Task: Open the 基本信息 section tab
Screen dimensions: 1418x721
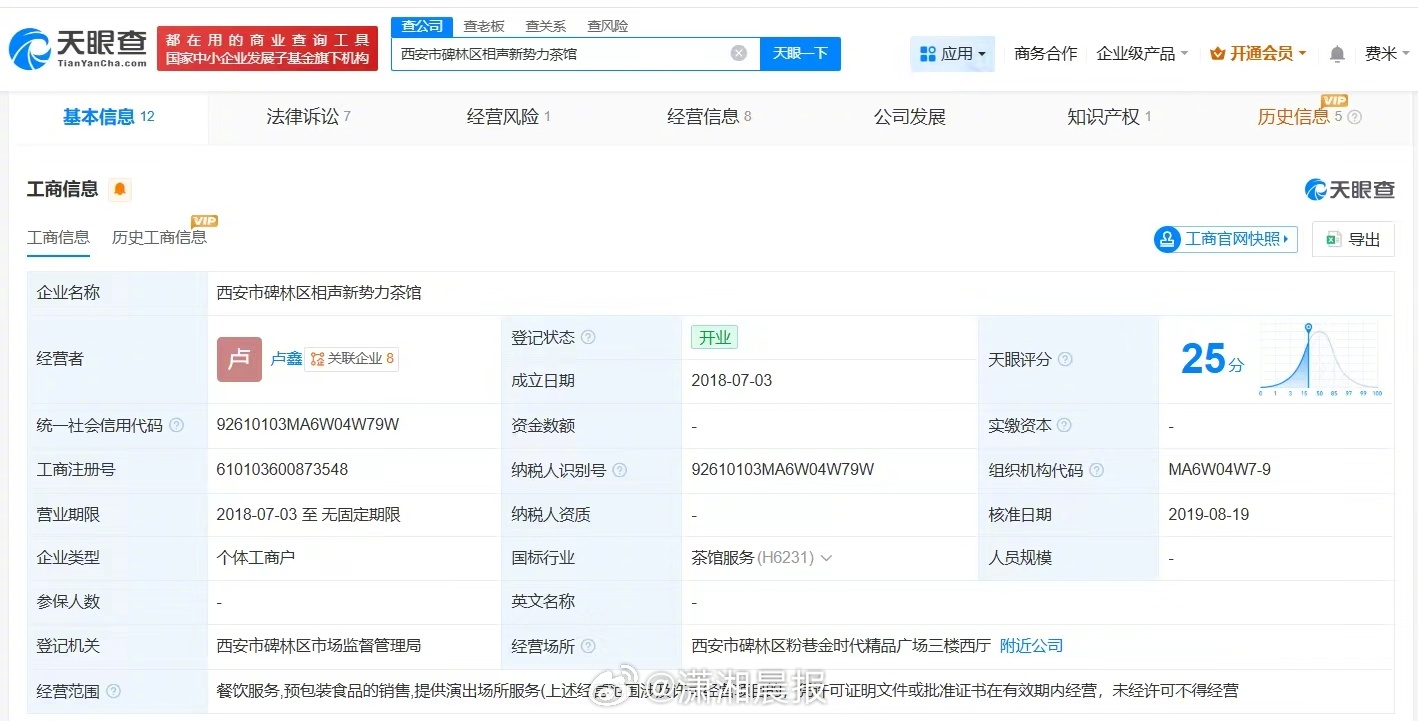Action: click(x=109, y=117)
